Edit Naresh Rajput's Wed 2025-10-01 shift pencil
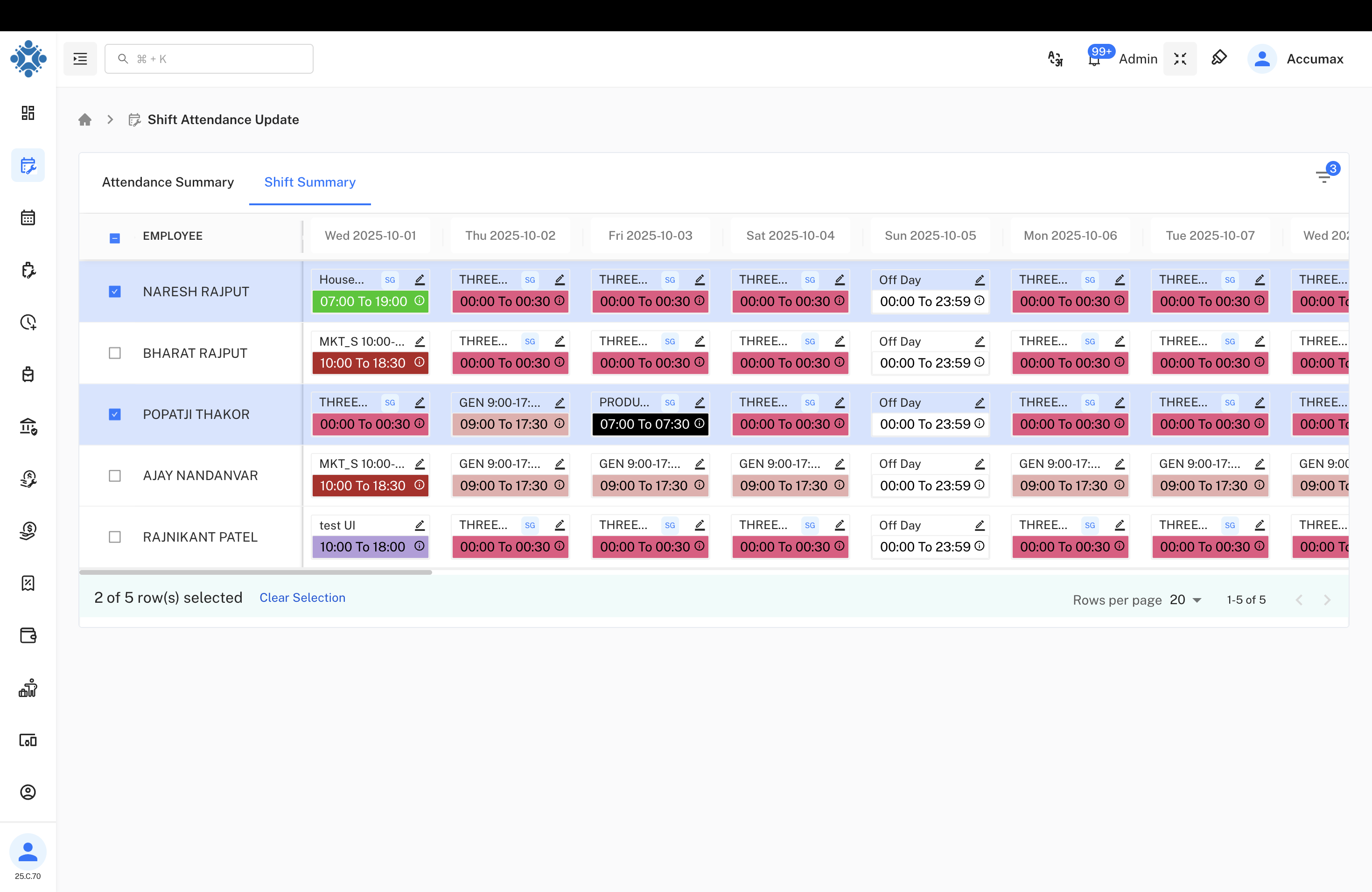The width and height of the screenshot is (1372, 892). 419,279
